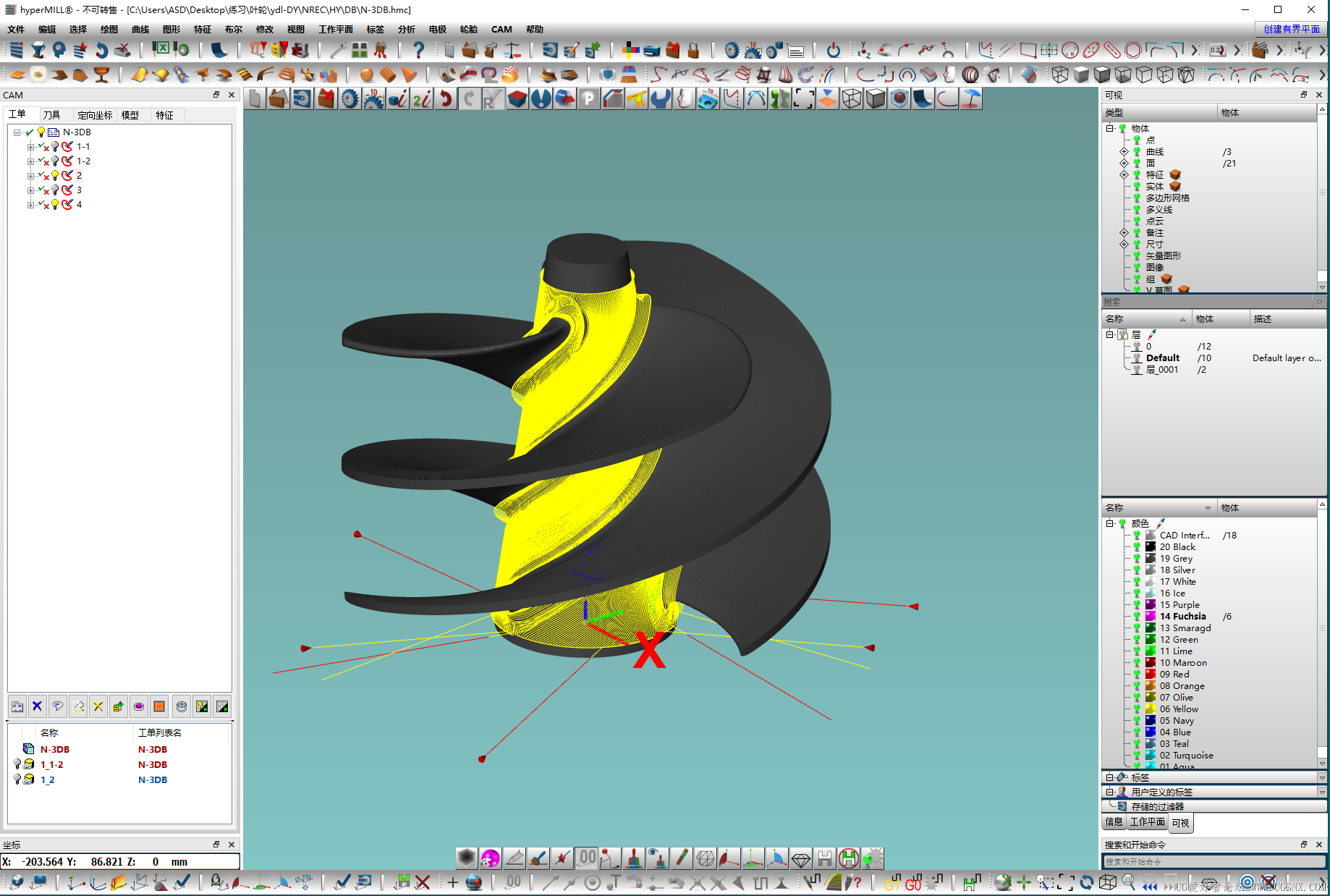
Task: Collapse the 层 layer tree node
Action: click(1109, 335)
